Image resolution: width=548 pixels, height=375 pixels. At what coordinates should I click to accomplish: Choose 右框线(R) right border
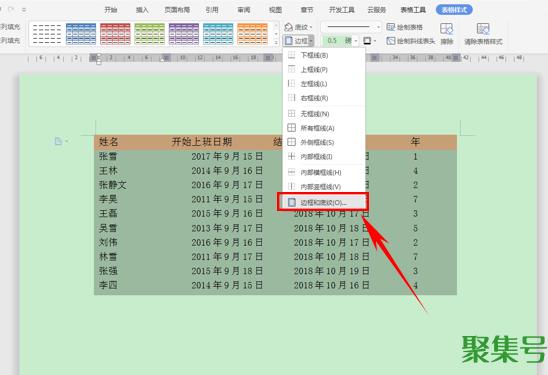click(x=324, y=98)
